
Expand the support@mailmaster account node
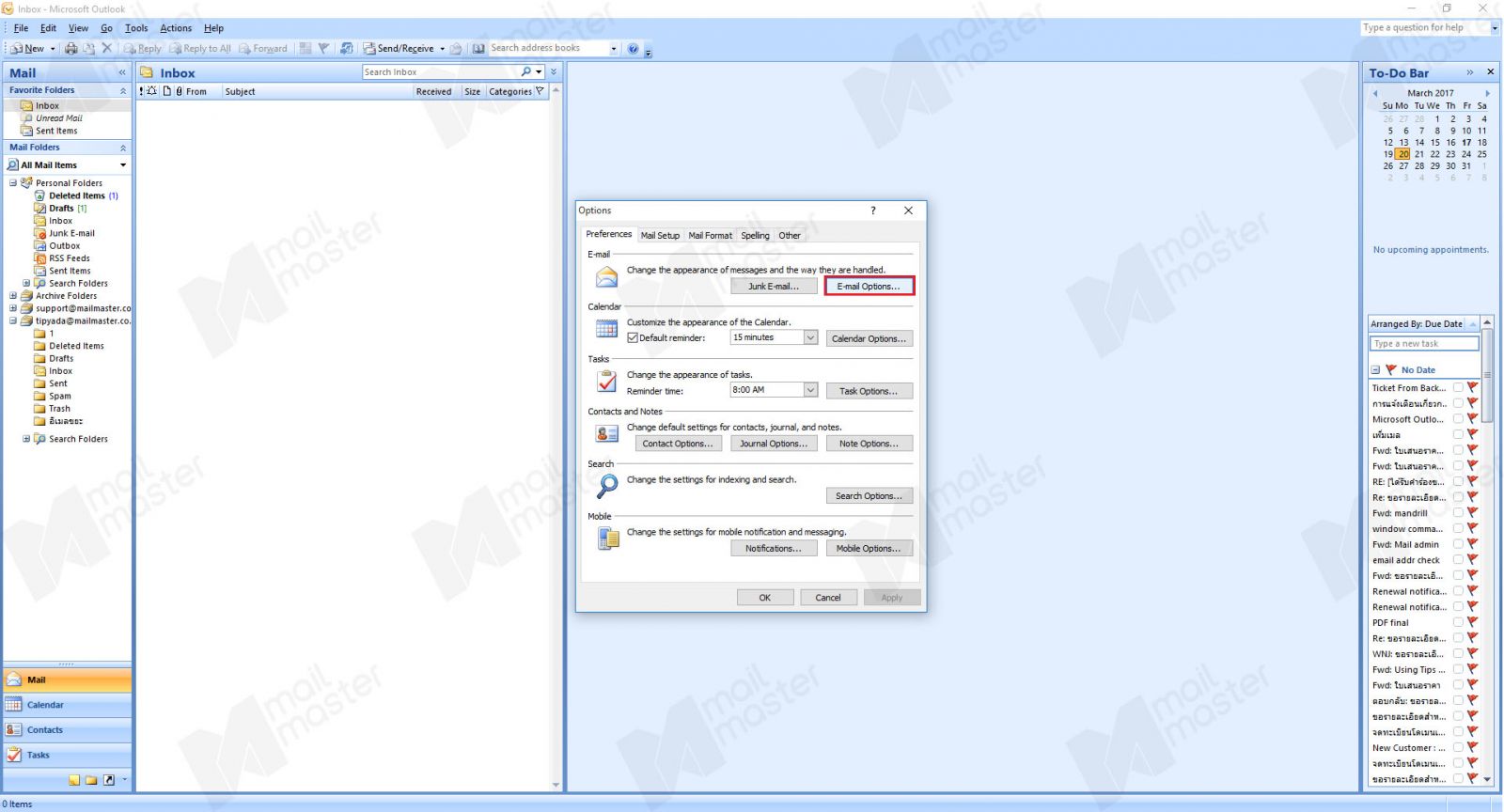click(x=13, y=308)
